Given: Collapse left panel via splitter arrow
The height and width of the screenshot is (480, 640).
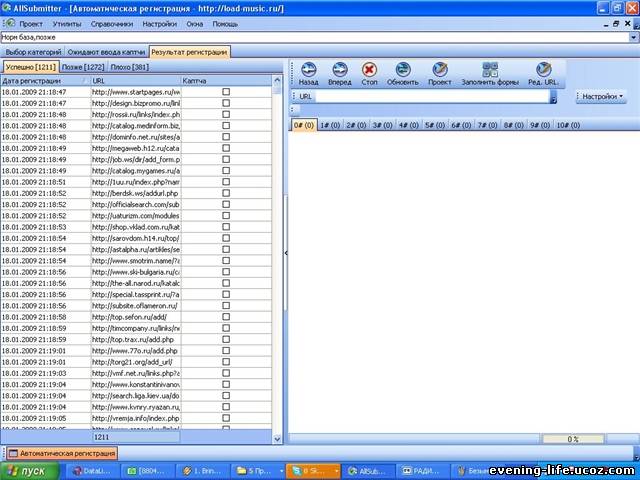Looking at the screenshot, I should pos(286,253).
